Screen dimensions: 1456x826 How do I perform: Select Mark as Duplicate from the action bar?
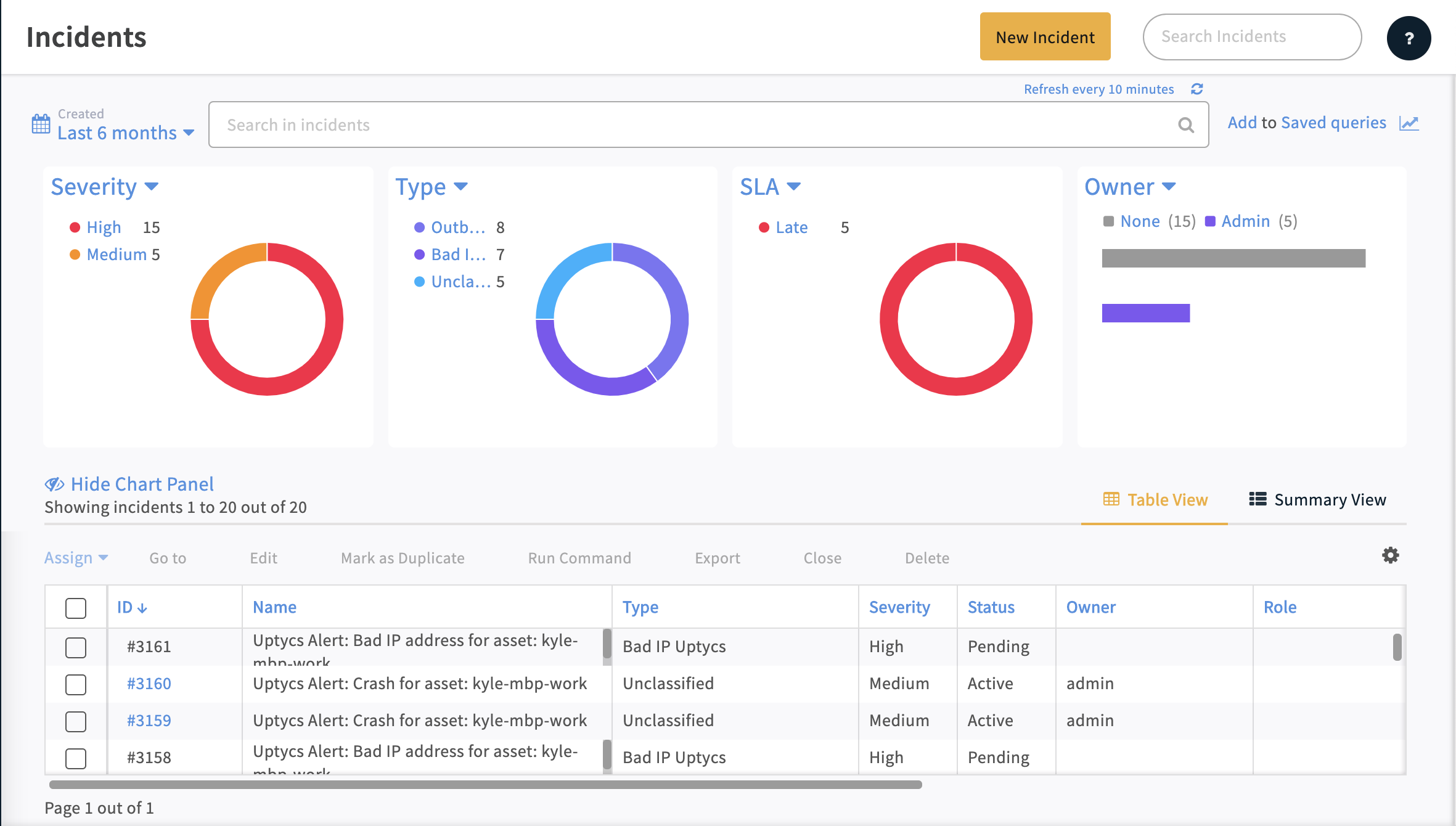tap(402, 558)
